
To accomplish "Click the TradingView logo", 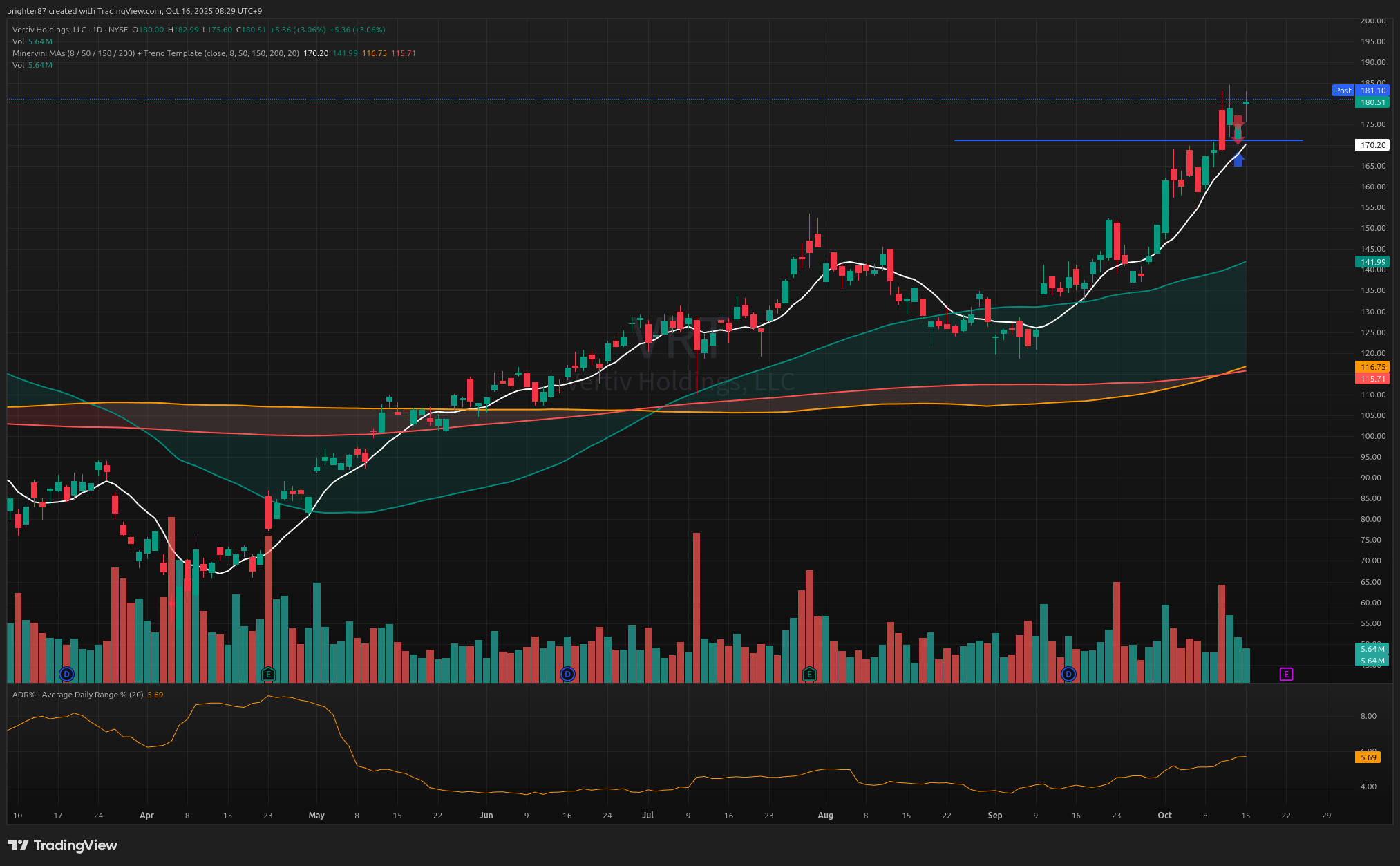I will [x=63, y=845].
